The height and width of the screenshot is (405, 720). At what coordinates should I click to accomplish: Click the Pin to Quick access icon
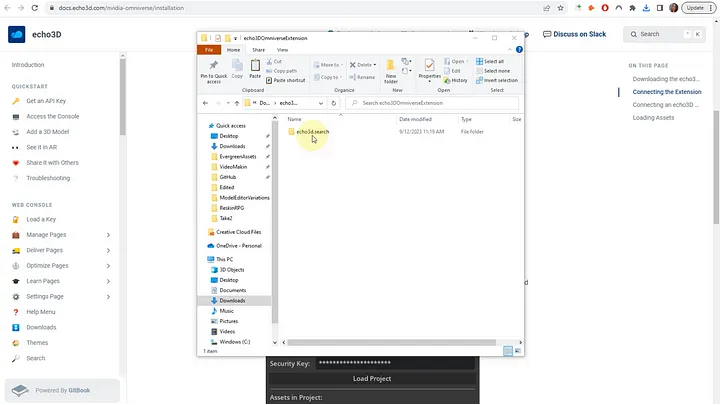pyautogui.click(x=215, y=68)
